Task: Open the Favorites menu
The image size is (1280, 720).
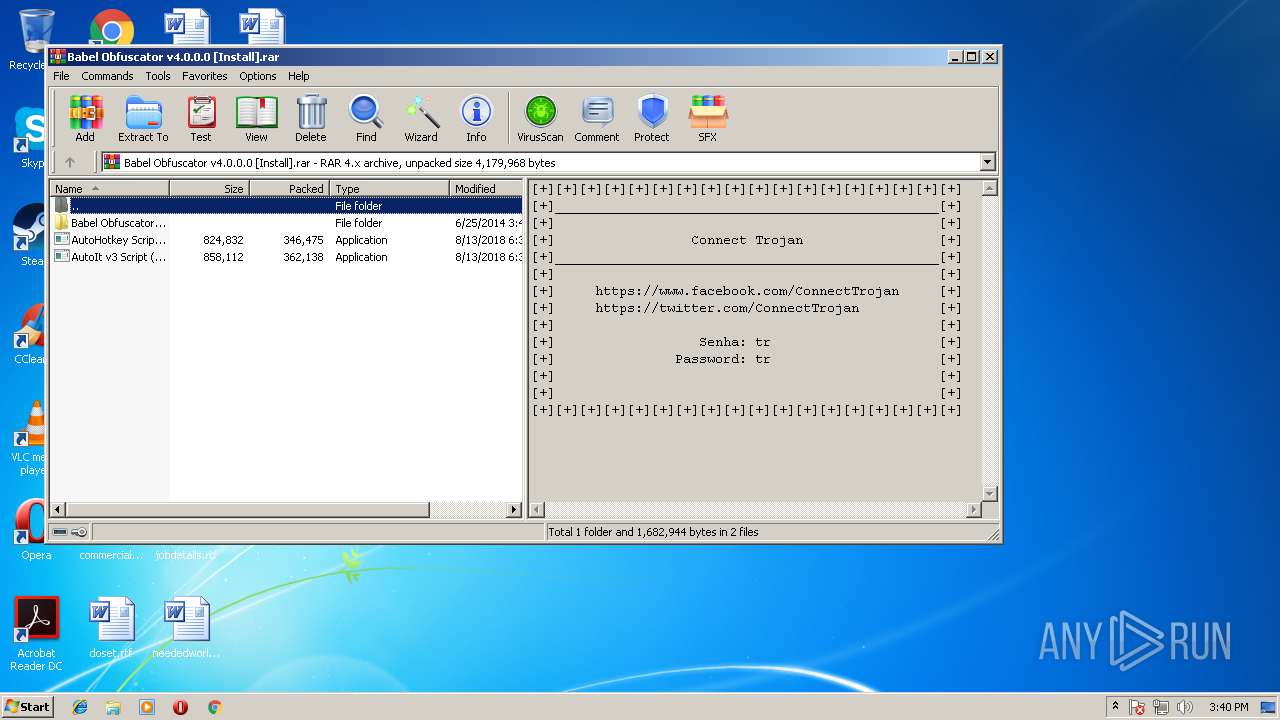Action: [x=204, y=76]
